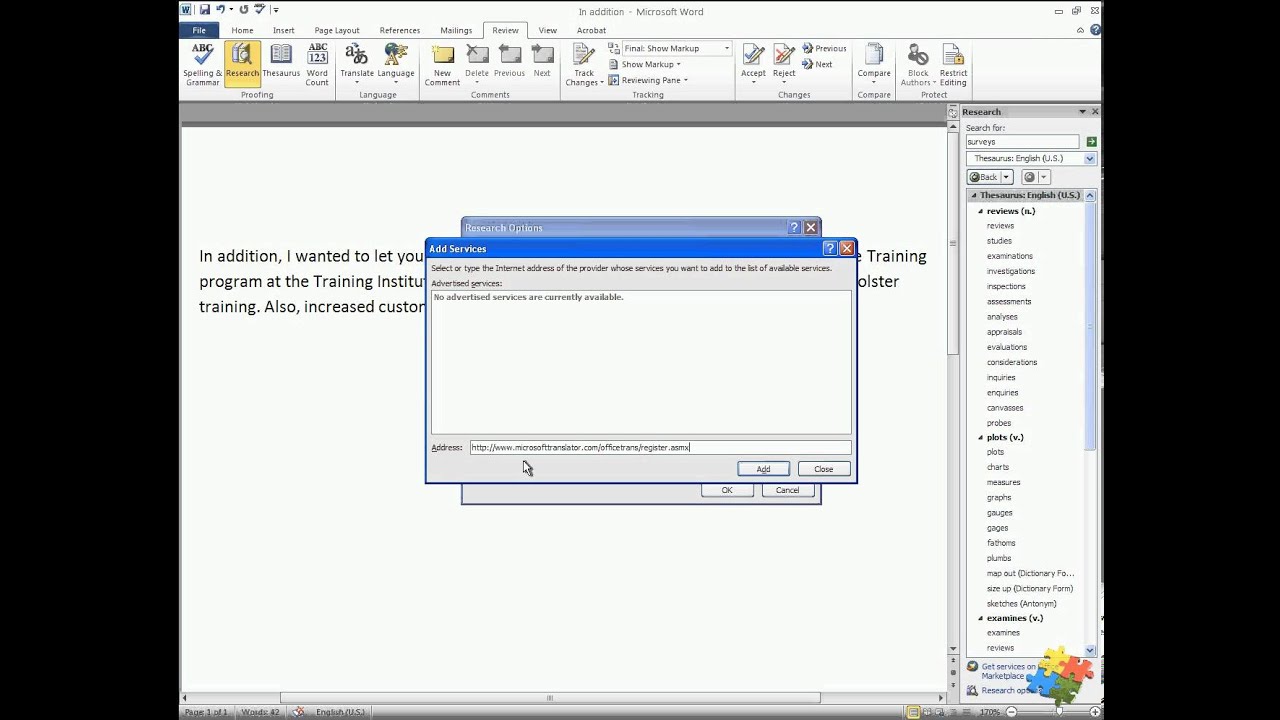Click the Search for field containing surveys

pos(1023,142)
